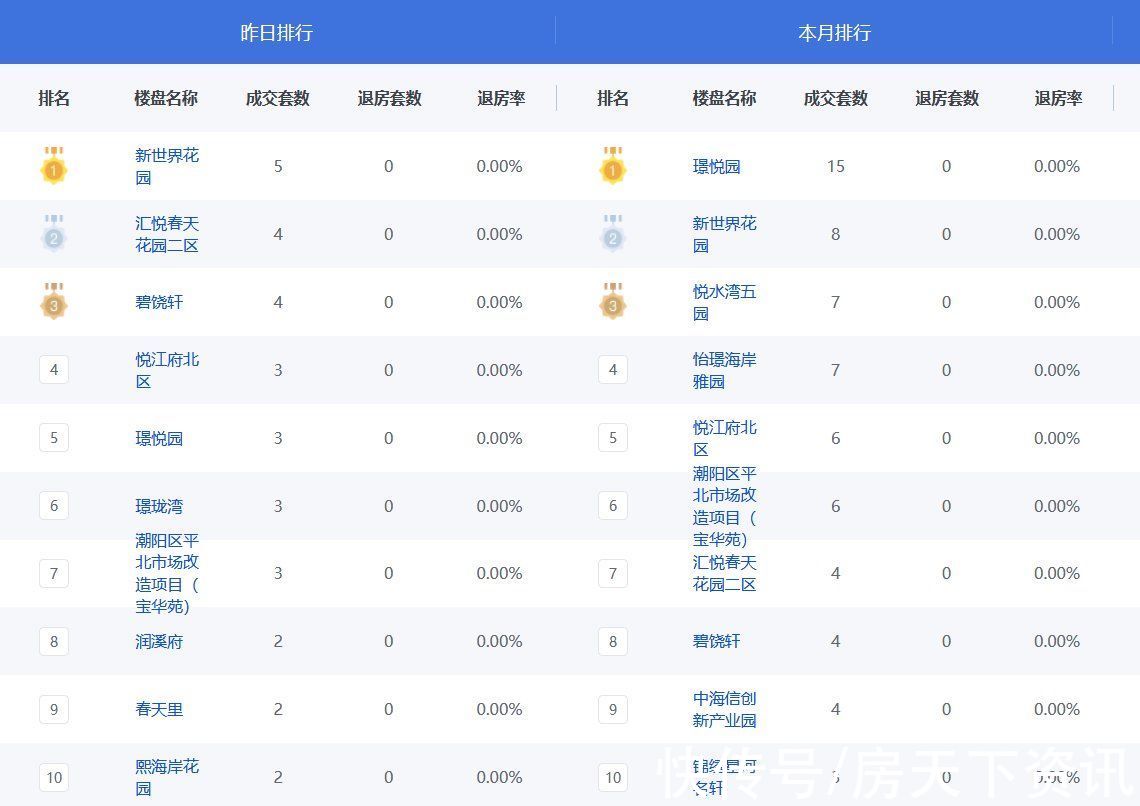
Task: Select the 春天里 property link
Action: pos(159,709)
